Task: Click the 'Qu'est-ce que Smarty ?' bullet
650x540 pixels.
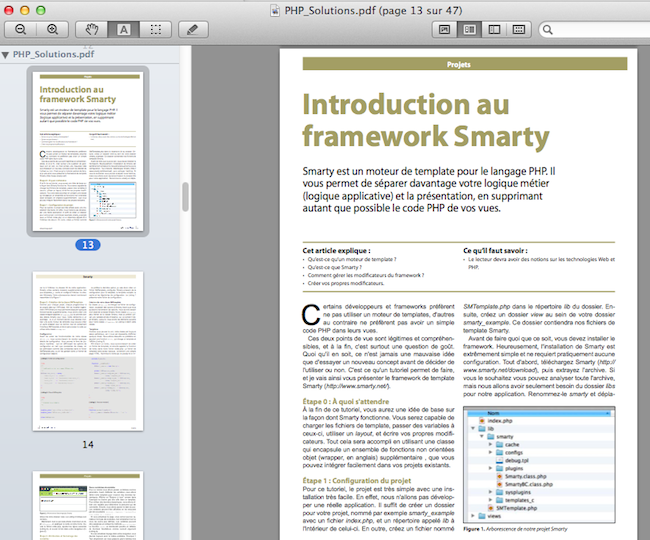Action: click(335, 267)
